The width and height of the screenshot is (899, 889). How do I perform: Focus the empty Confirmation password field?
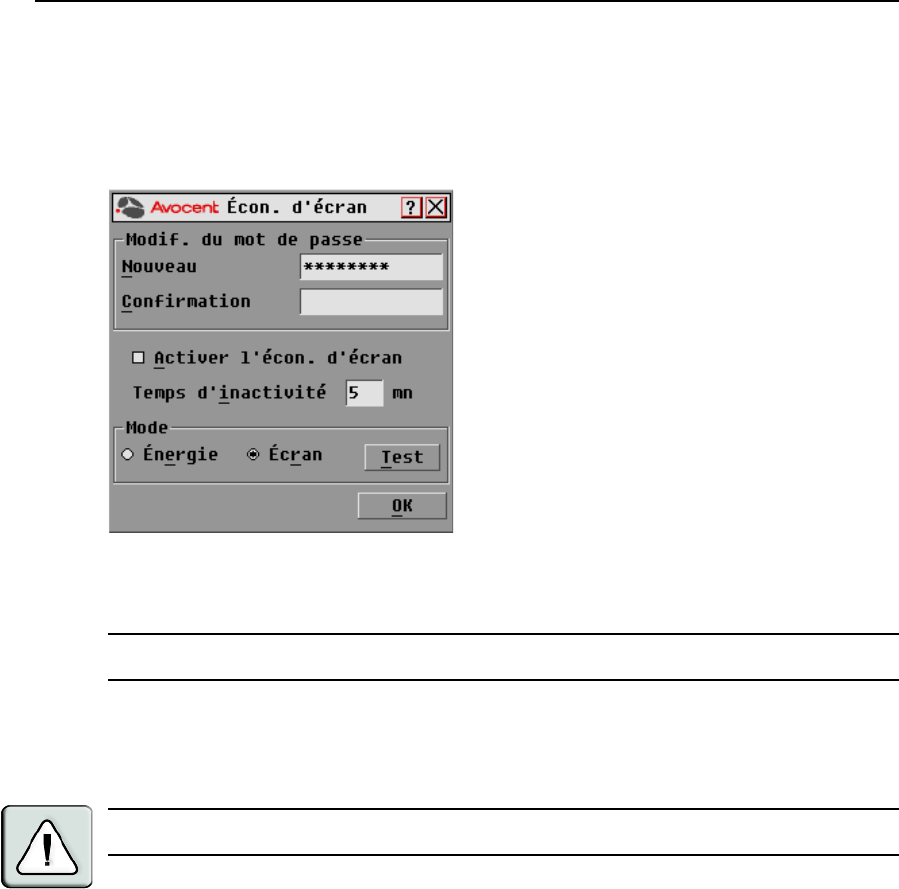click(372, 301)
